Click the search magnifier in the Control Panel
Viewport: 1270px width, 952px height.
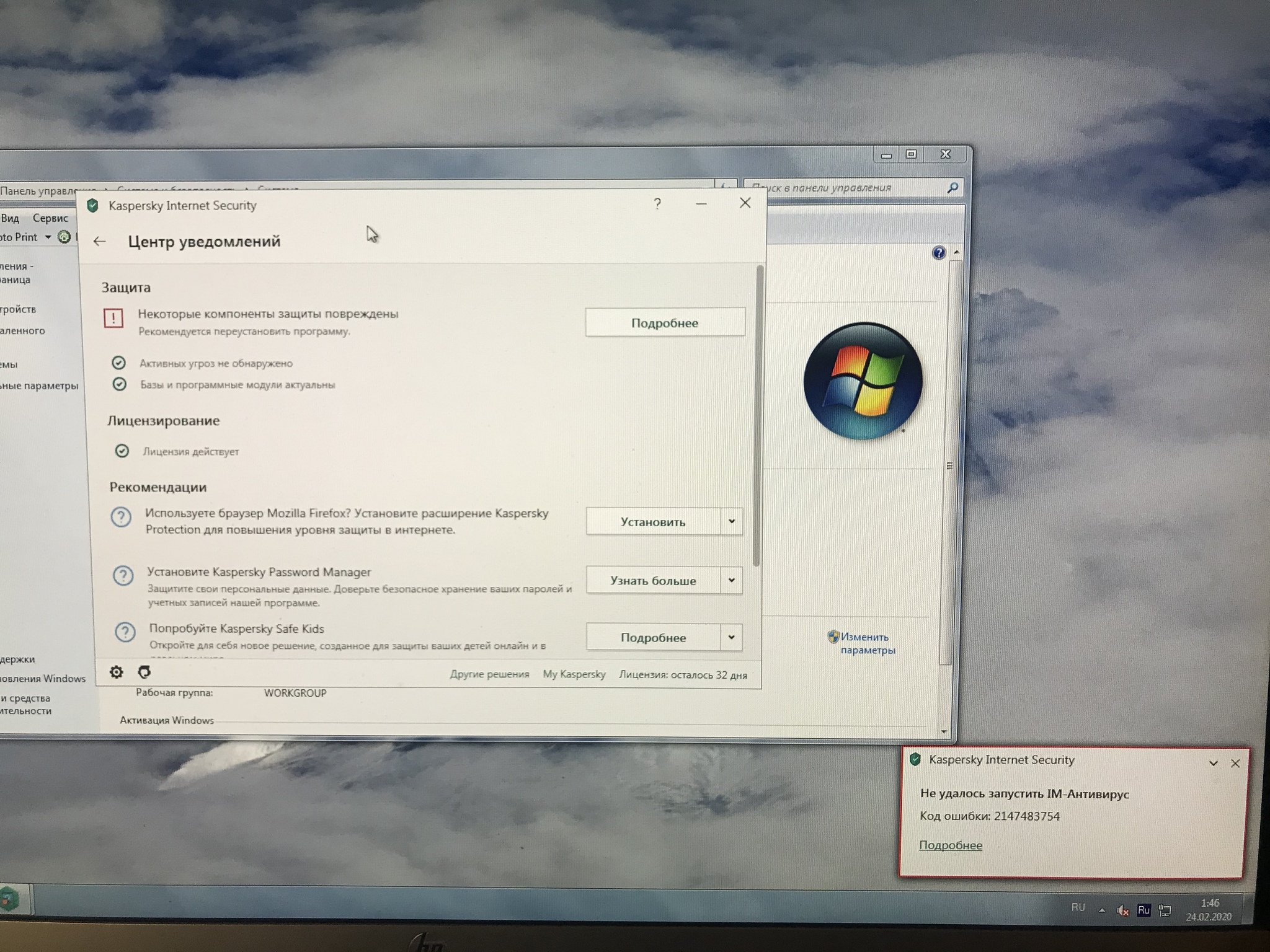[952, 187]
